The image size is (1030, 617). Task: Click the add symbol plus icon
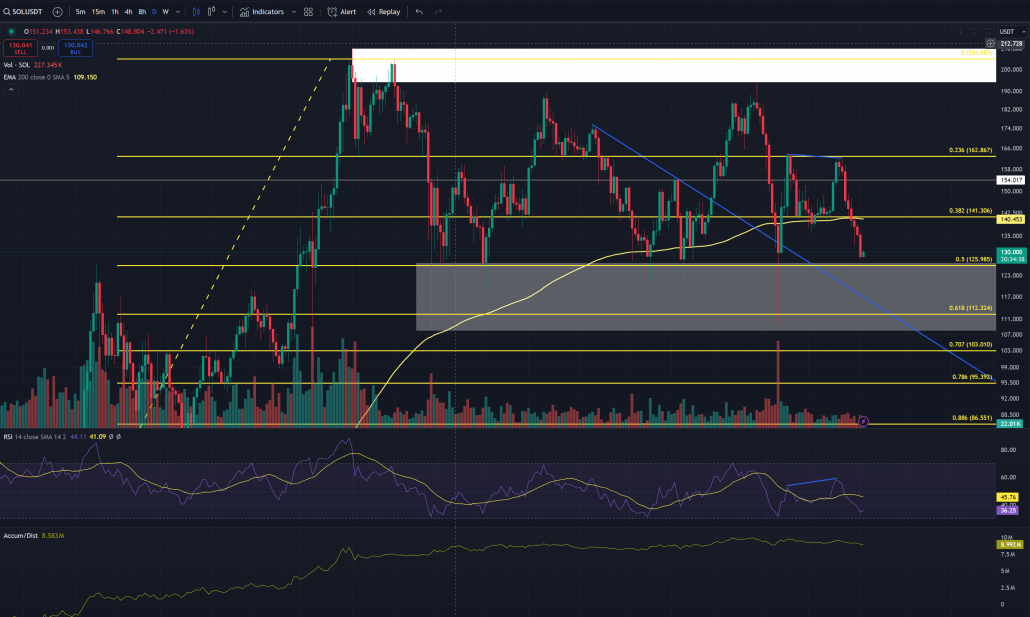tap(57, 12)
